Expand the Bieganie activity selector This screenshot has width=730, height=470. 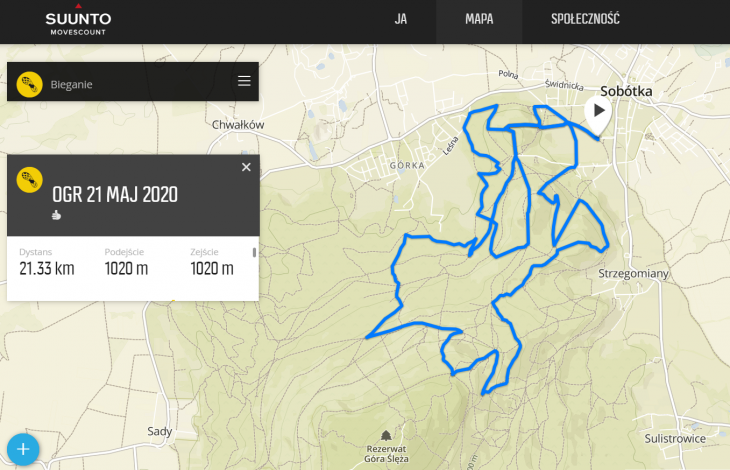133,81
